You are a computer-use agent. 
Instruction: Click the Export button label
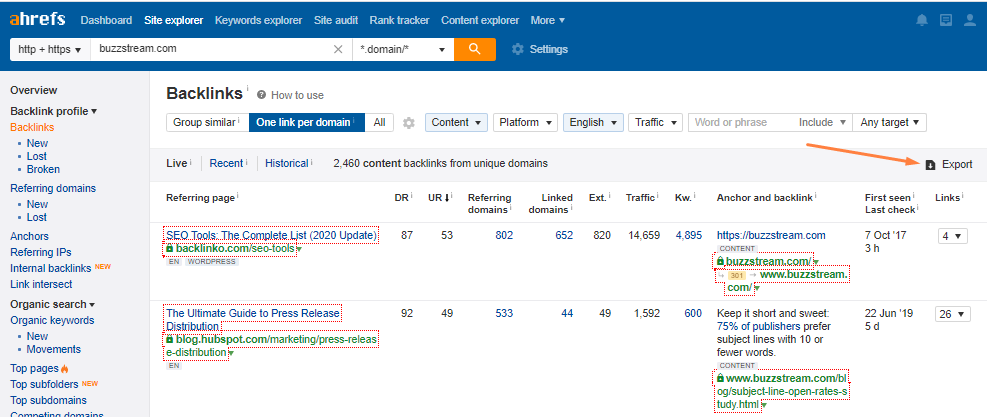tap(957, 164)
